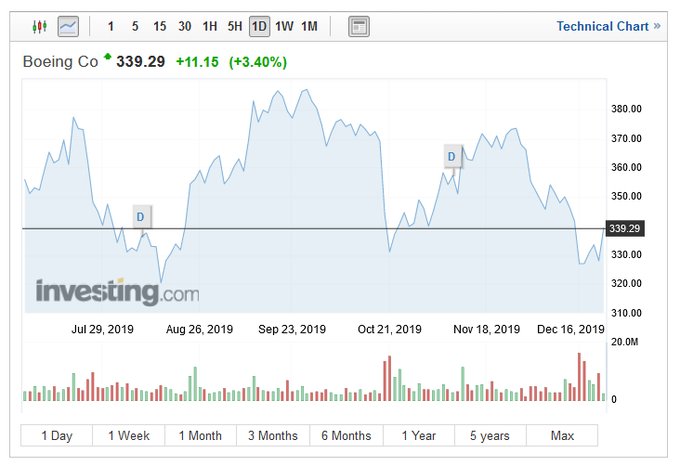
Task: Click the Oct 21, 2019 date label
Action: 389,329
